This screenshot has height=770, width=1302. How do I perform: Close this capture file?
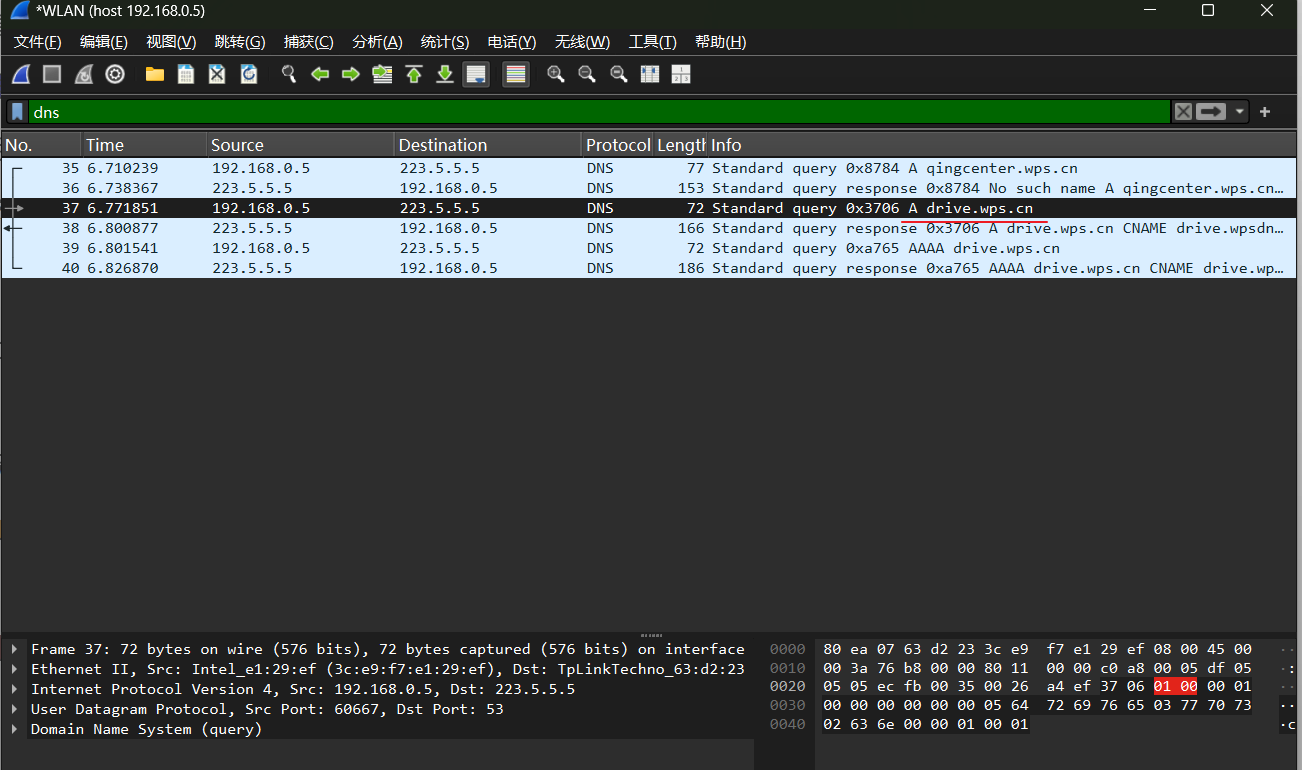click(217, 74)
